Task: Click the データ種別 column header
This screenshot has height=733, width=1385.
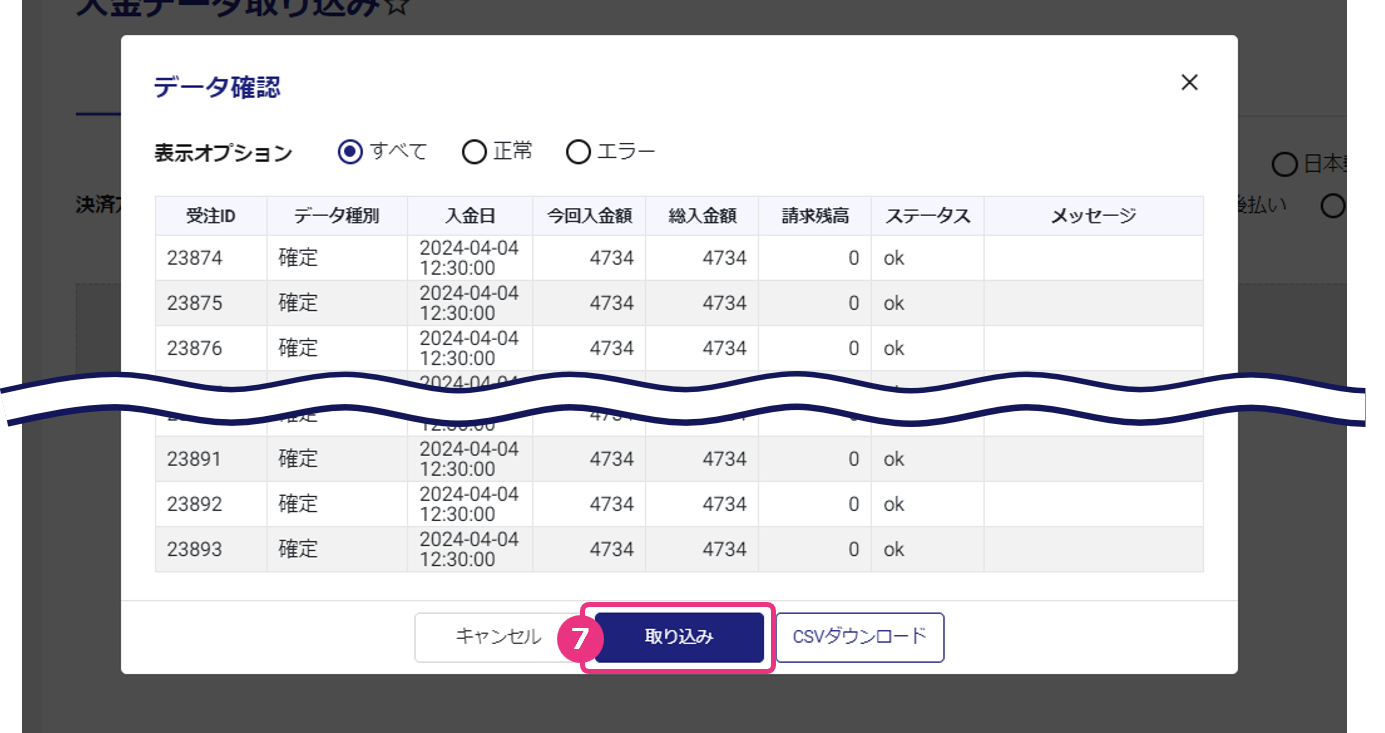Action: point(337,216)
